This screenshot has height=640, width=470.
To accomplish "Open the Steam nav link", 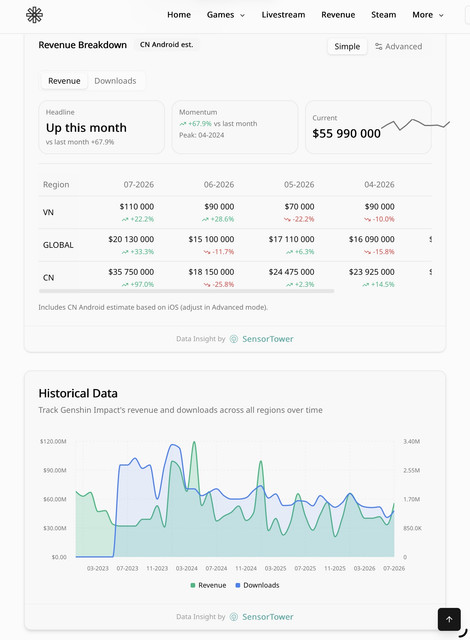I will click(384, 15).
